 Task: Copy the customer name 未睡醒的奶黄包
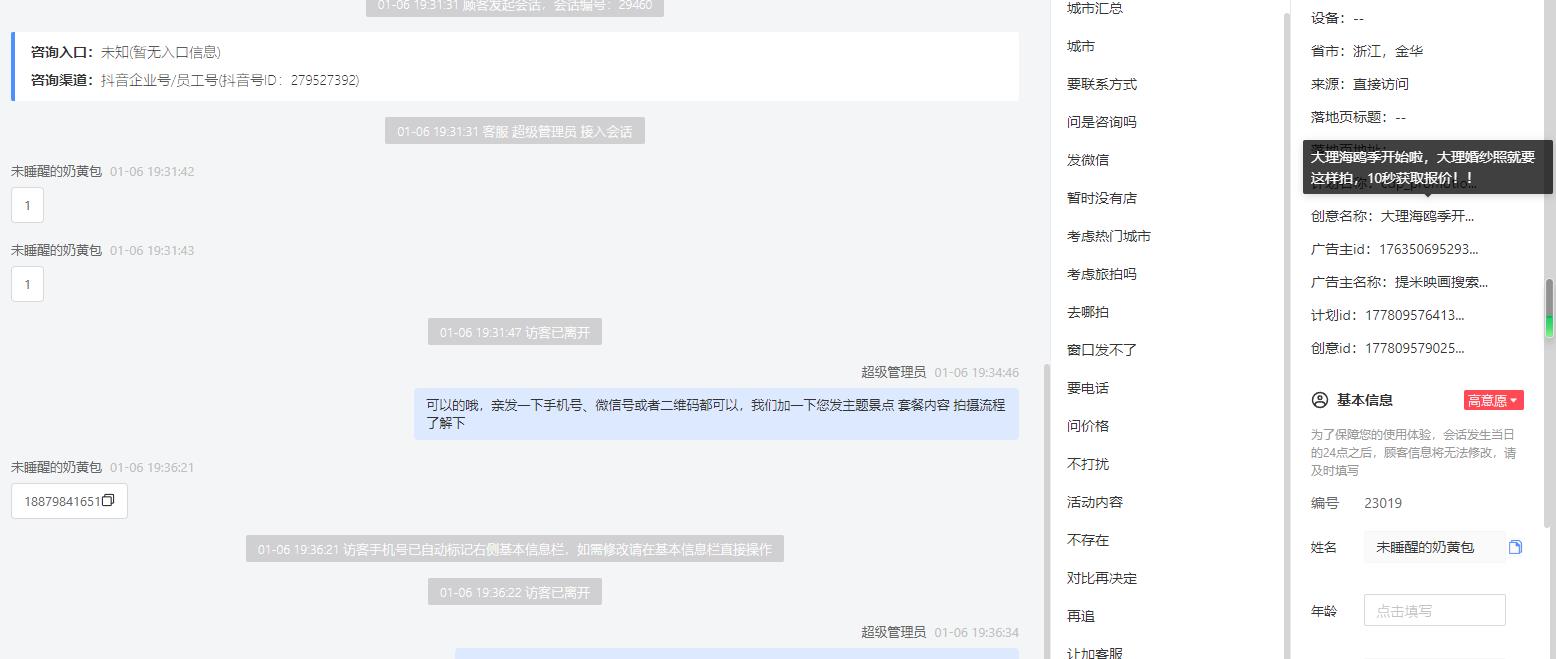coord(1515,547)
